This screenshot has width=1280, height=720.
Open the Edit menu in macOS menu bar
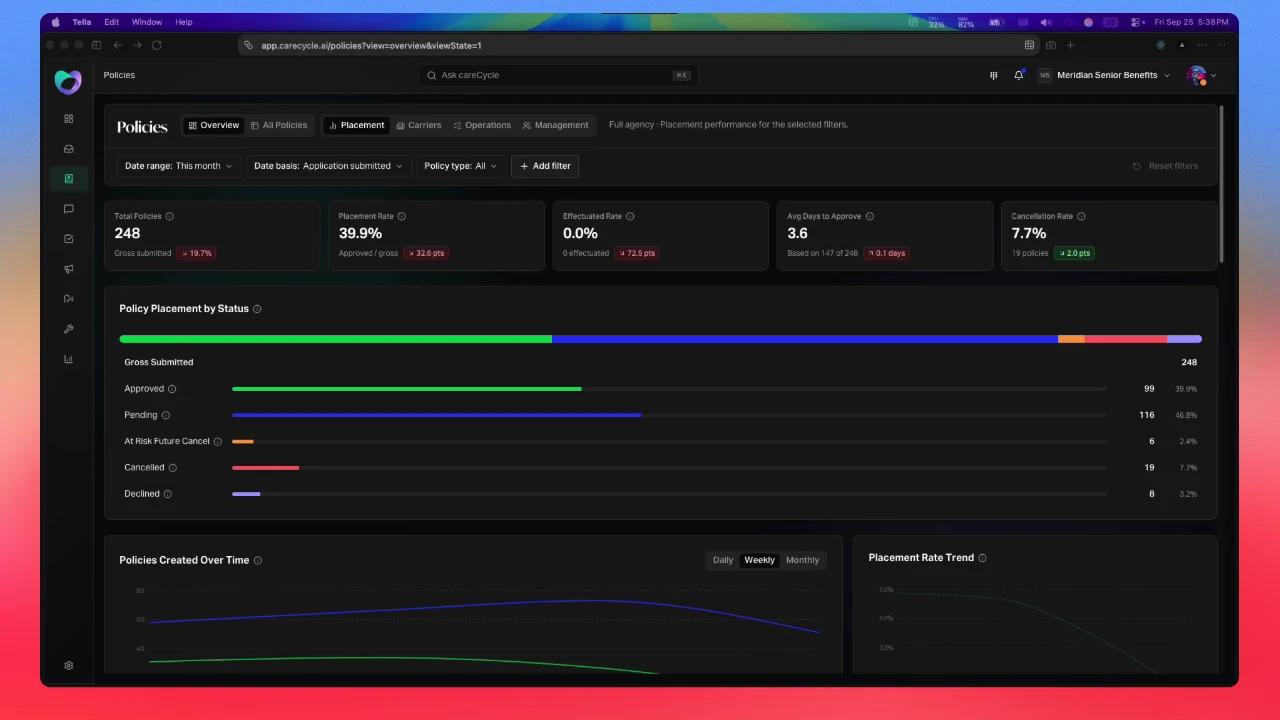click(x=112, y=22)
